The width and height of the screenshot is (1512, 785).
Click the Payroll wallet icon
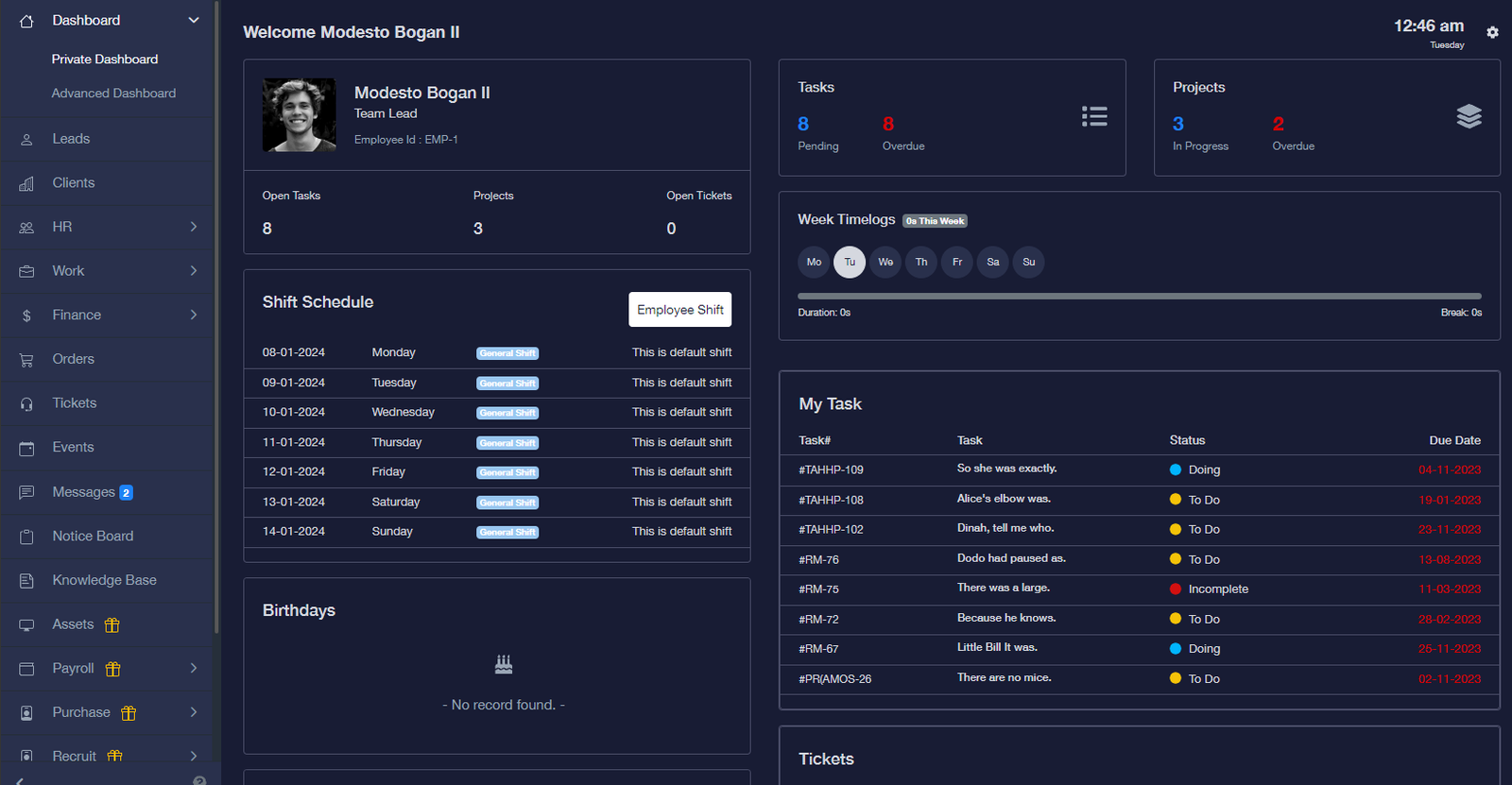coord(26,669)
